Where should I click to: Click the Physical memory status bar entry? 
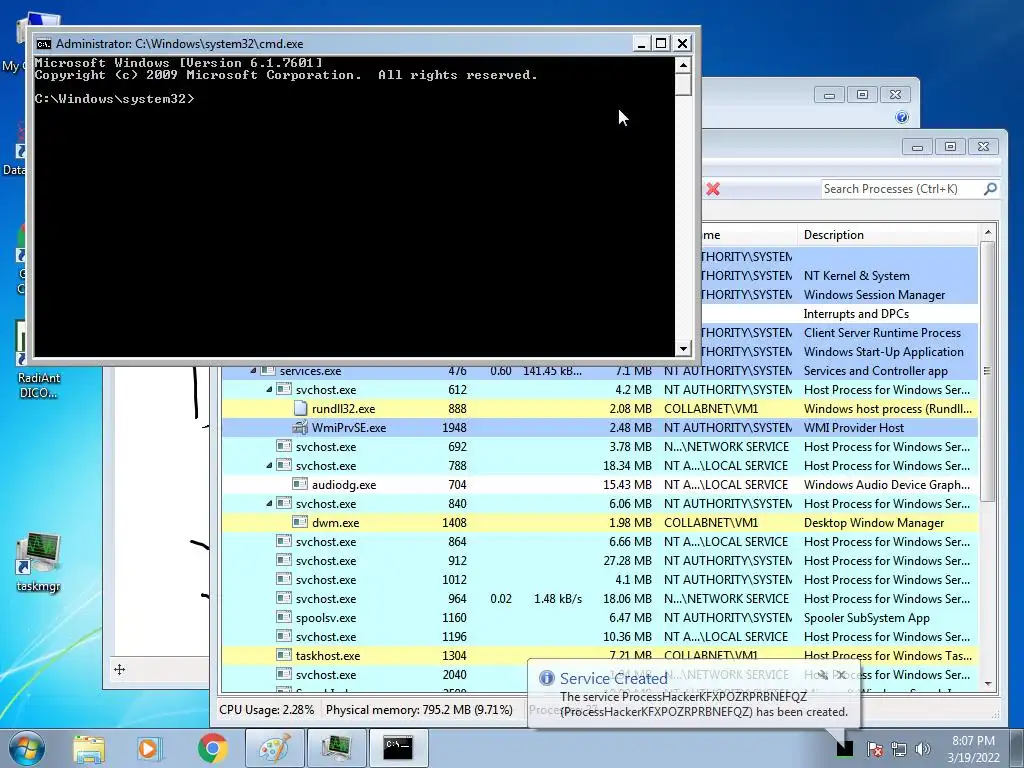click(x=419, y=710)
